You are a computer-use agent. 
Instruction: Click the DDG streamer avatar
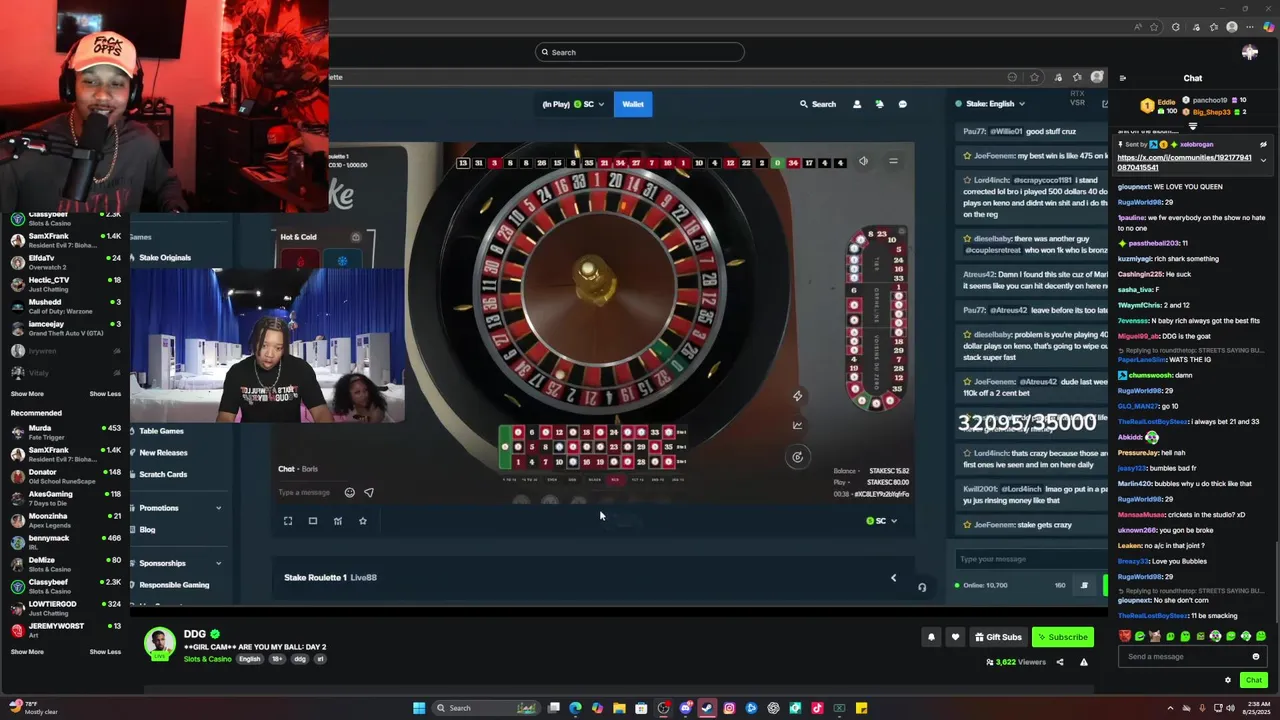pyautogui.click(x=159, y=644)
